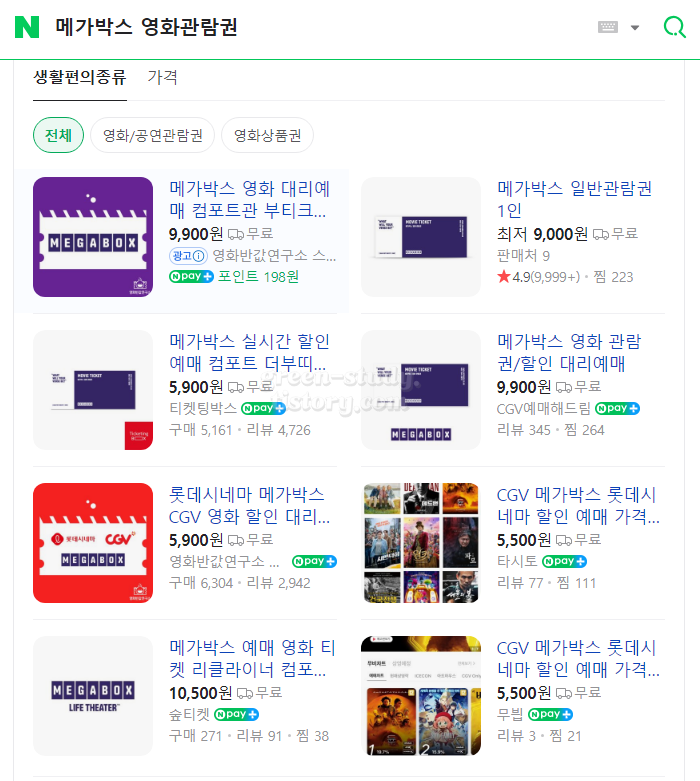Viewport: 700px width, 781px height.
Task: Click the 광고 info icon badge
Action: click(188, 256)
